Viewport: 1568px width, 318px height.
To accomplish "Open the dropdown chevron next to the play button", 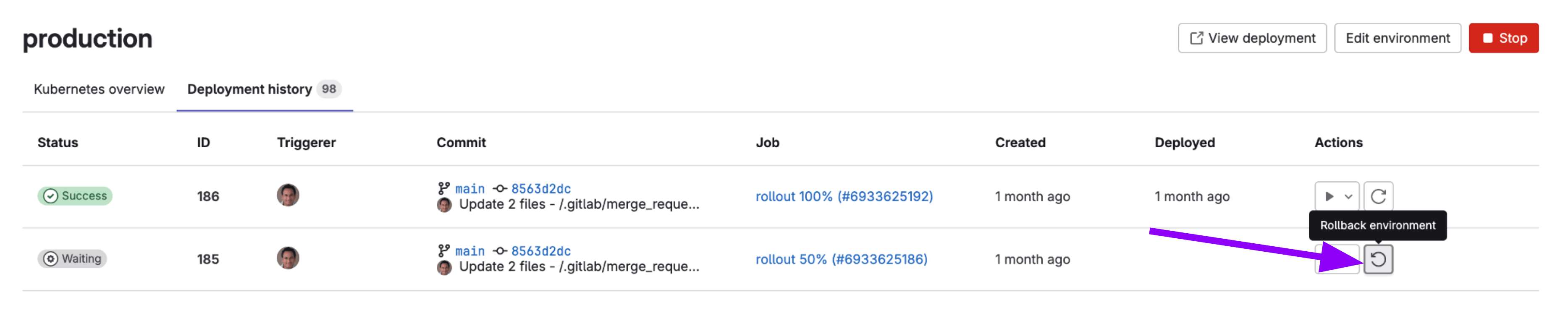I will click(1348, 196).
